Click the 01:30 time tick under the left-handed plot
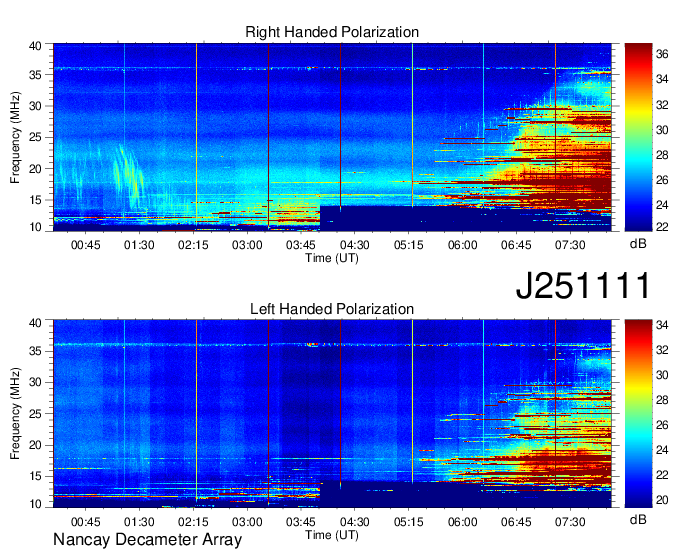680x552 pixels. (139, 522)
